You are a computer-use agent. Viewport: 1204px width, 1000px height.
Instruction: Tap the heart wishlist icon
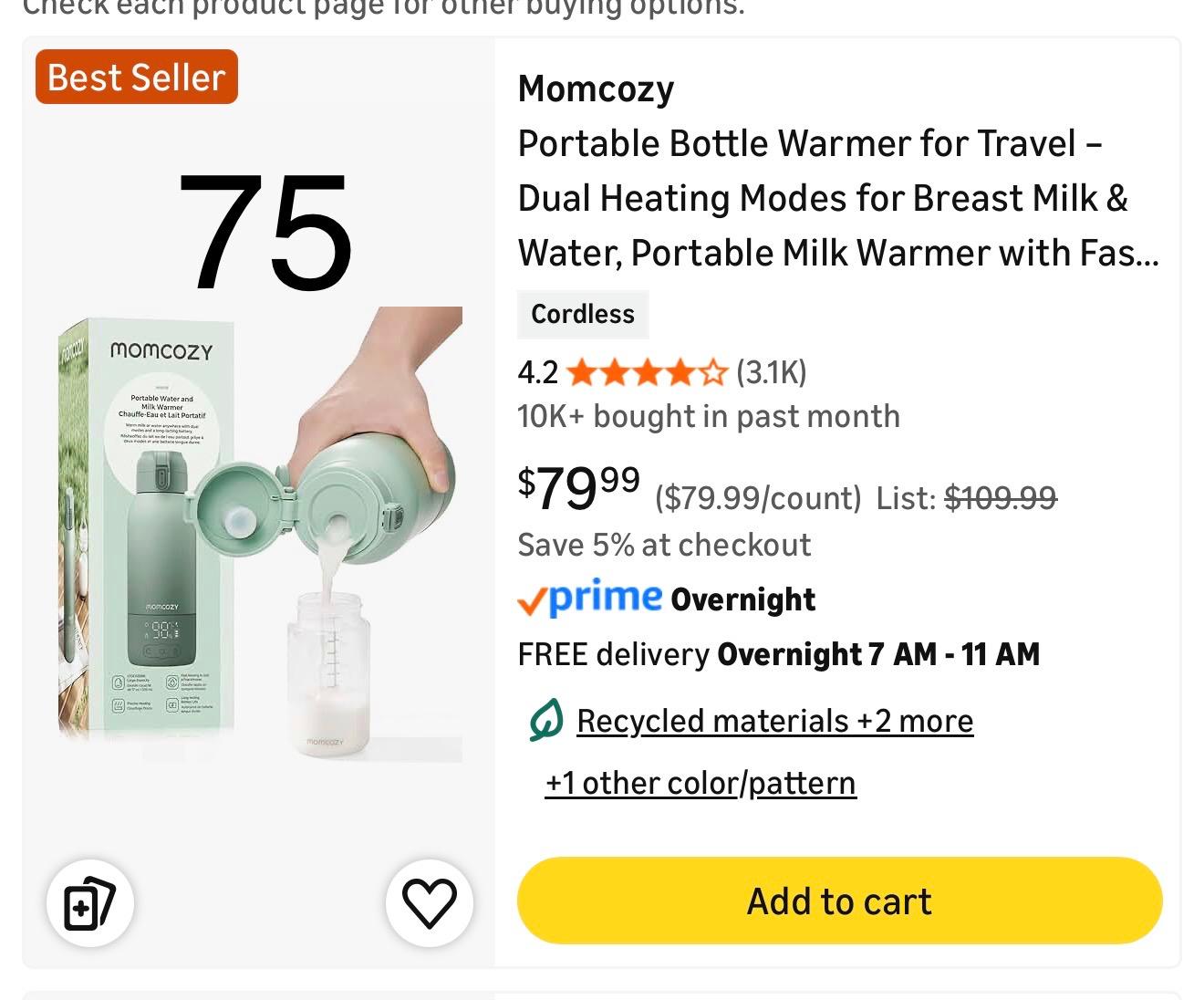pyautogui.click(x=429, y=902)
